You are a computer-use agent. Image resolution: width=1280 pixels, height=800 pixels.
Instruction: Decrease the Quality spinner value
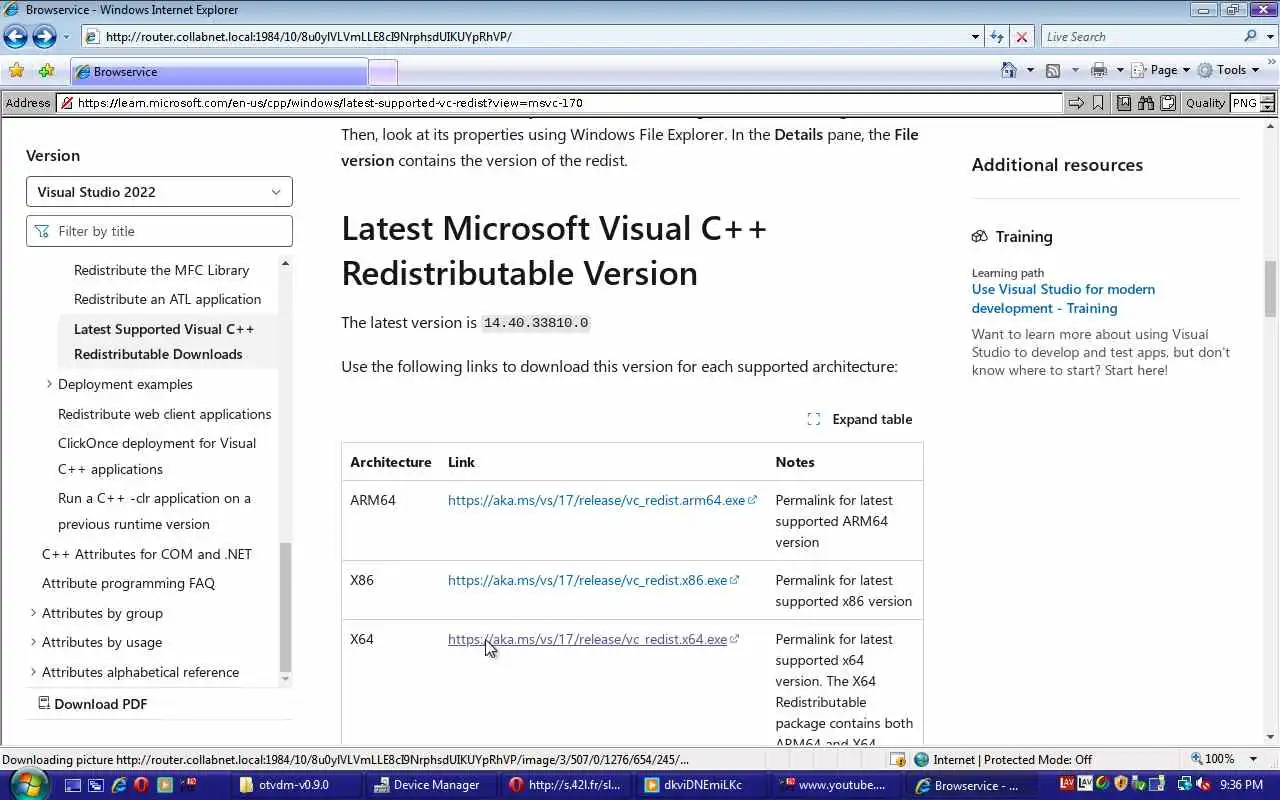coord(1268,108)
